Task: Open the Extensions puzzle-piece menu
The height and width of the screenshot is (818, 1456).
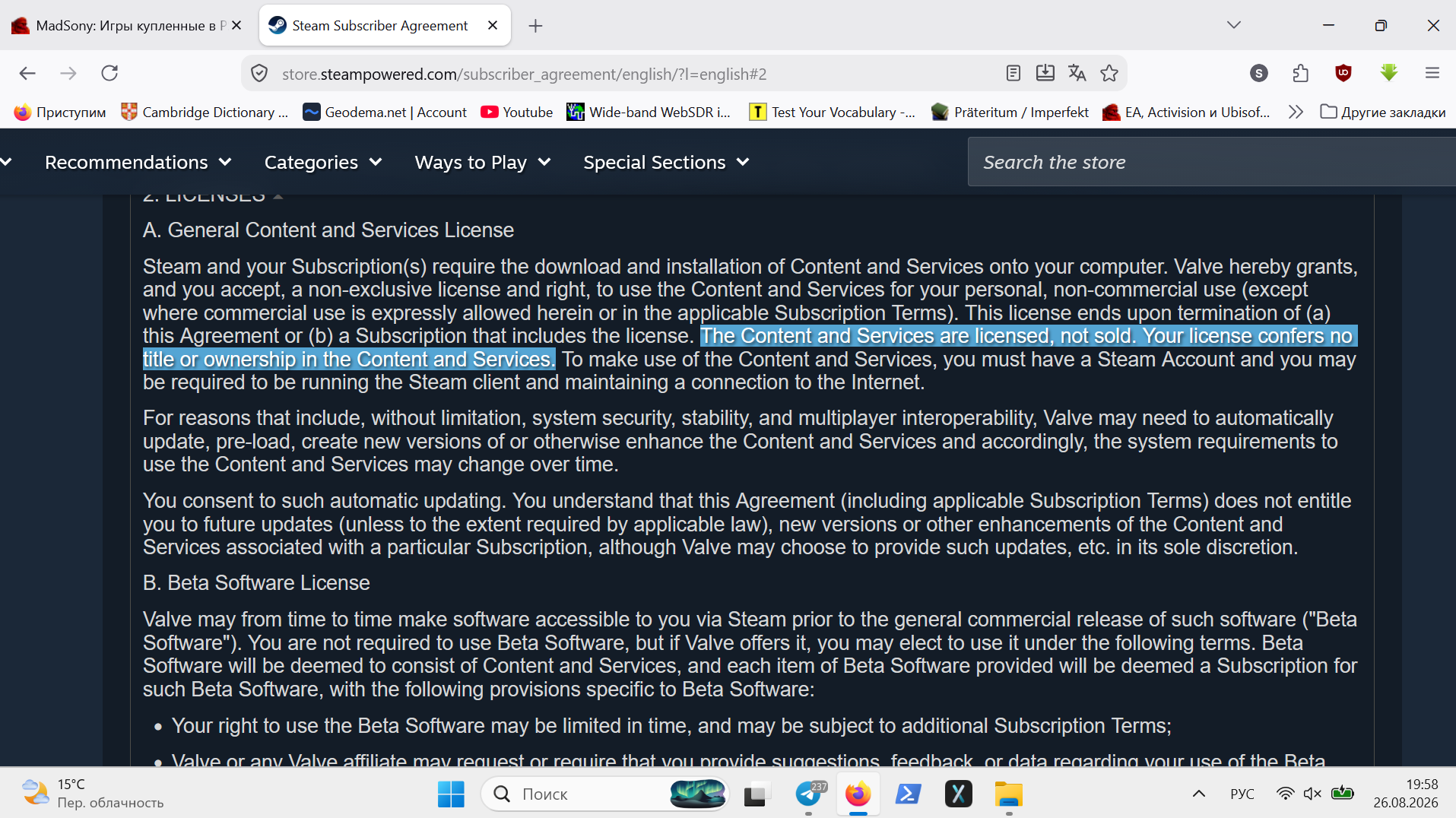Action: [1301, 73]
